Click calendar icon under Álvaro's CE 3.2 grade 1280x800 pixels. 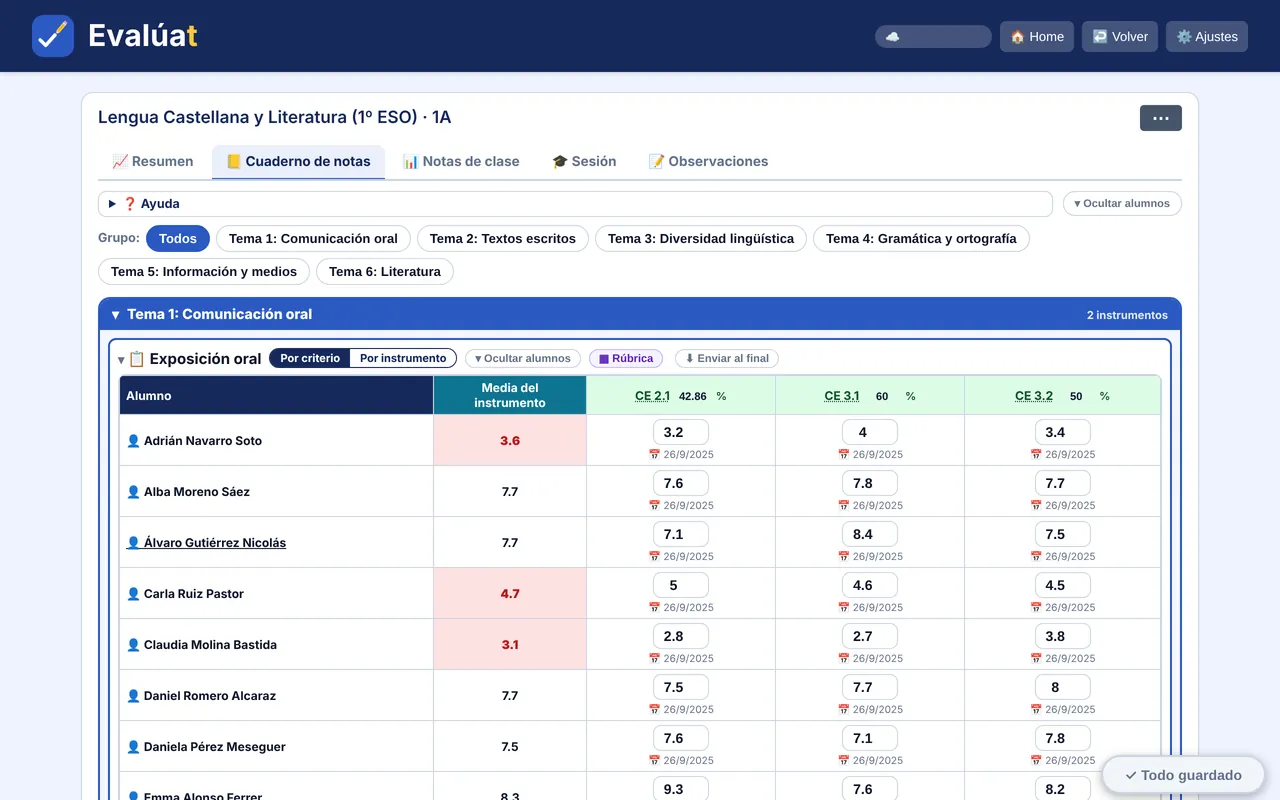(1036, 557)
